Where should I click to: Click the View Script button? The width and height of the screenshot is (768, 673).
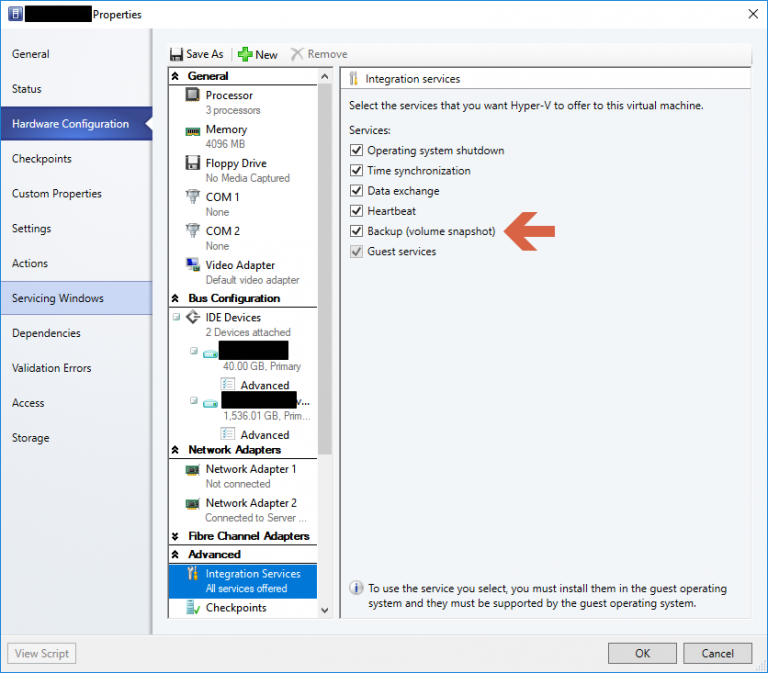coord(42,653)
